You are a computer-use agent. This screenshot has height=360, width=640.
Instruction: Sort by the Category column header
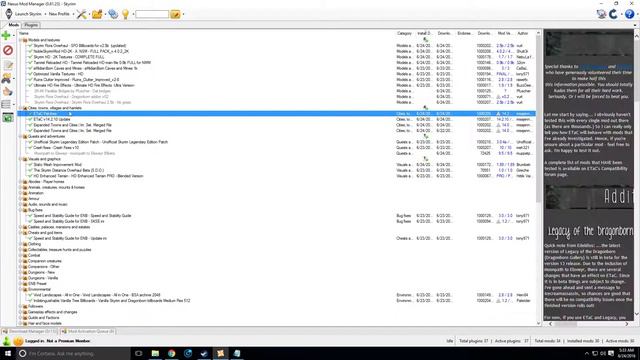pyautogui.click(x=404, y=33)
